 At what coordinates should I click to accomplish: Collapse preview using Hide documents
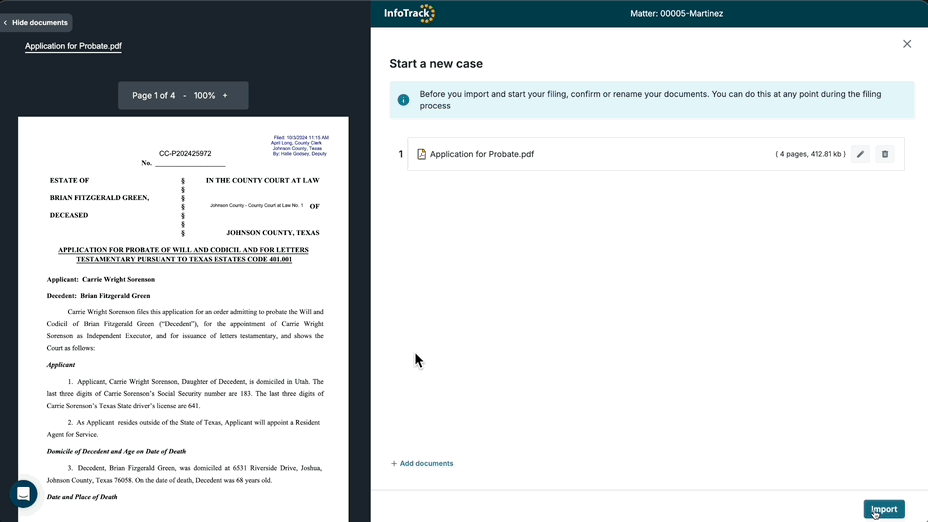[x=36, y=22]
